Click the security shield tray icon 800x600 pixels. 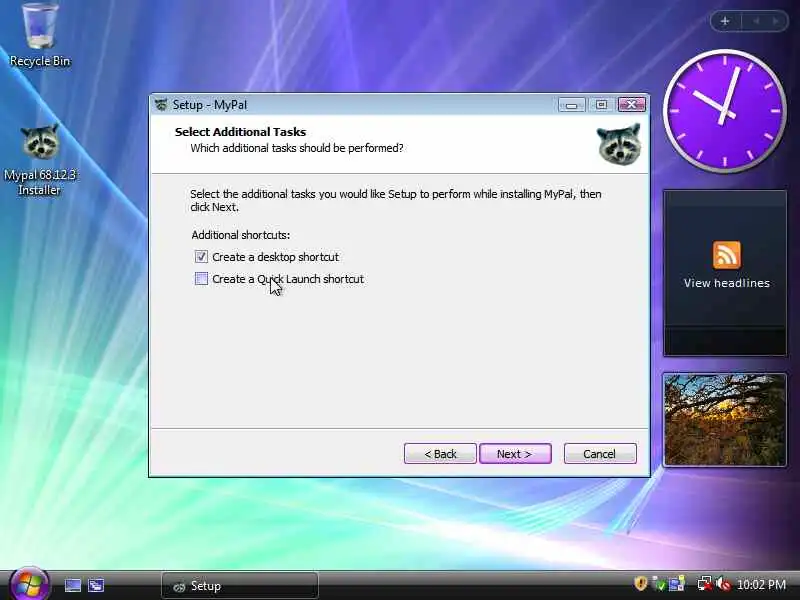(640, 583)
